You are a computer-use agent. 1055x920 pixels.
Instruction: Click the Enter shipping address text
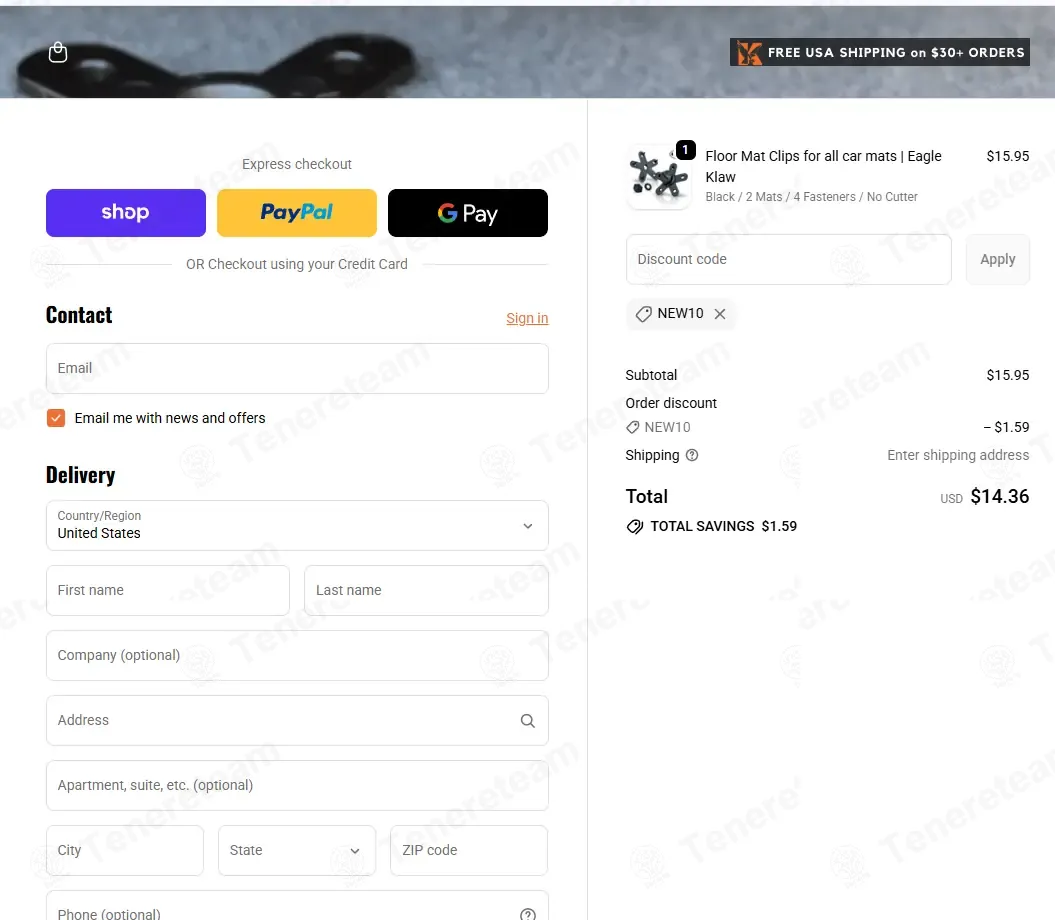[957, 455]
